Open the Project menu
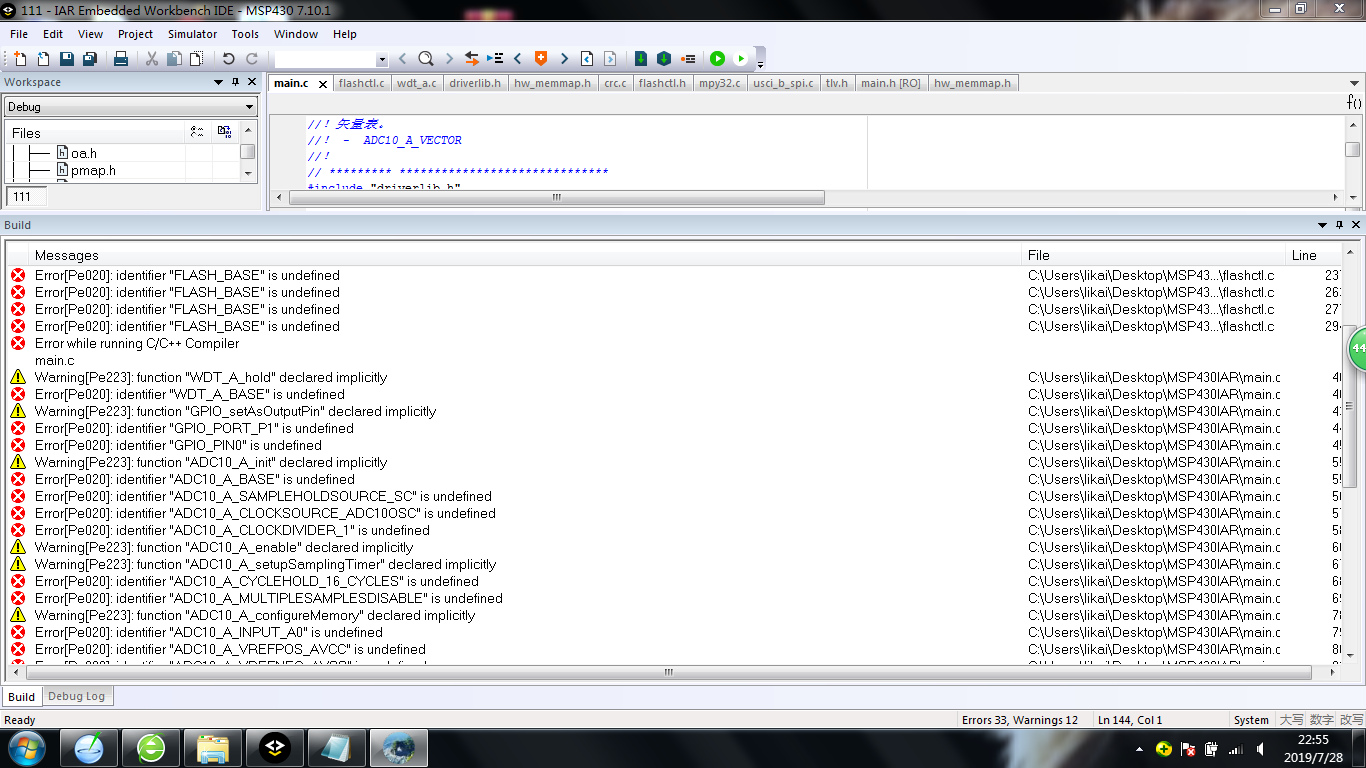Viewport: 1366px width, 768px height. (135, 34)
